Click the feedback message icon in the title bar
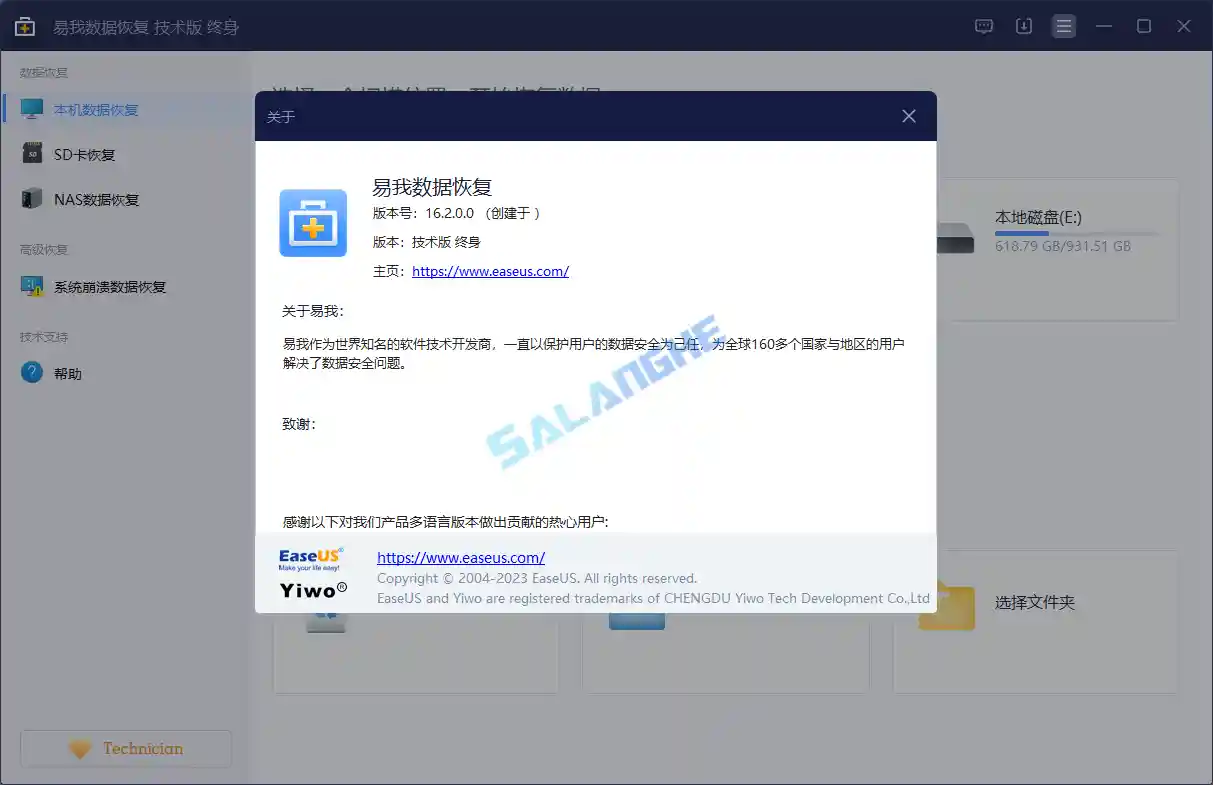This screenshot has height=785, width=1213. pos(984,26)
